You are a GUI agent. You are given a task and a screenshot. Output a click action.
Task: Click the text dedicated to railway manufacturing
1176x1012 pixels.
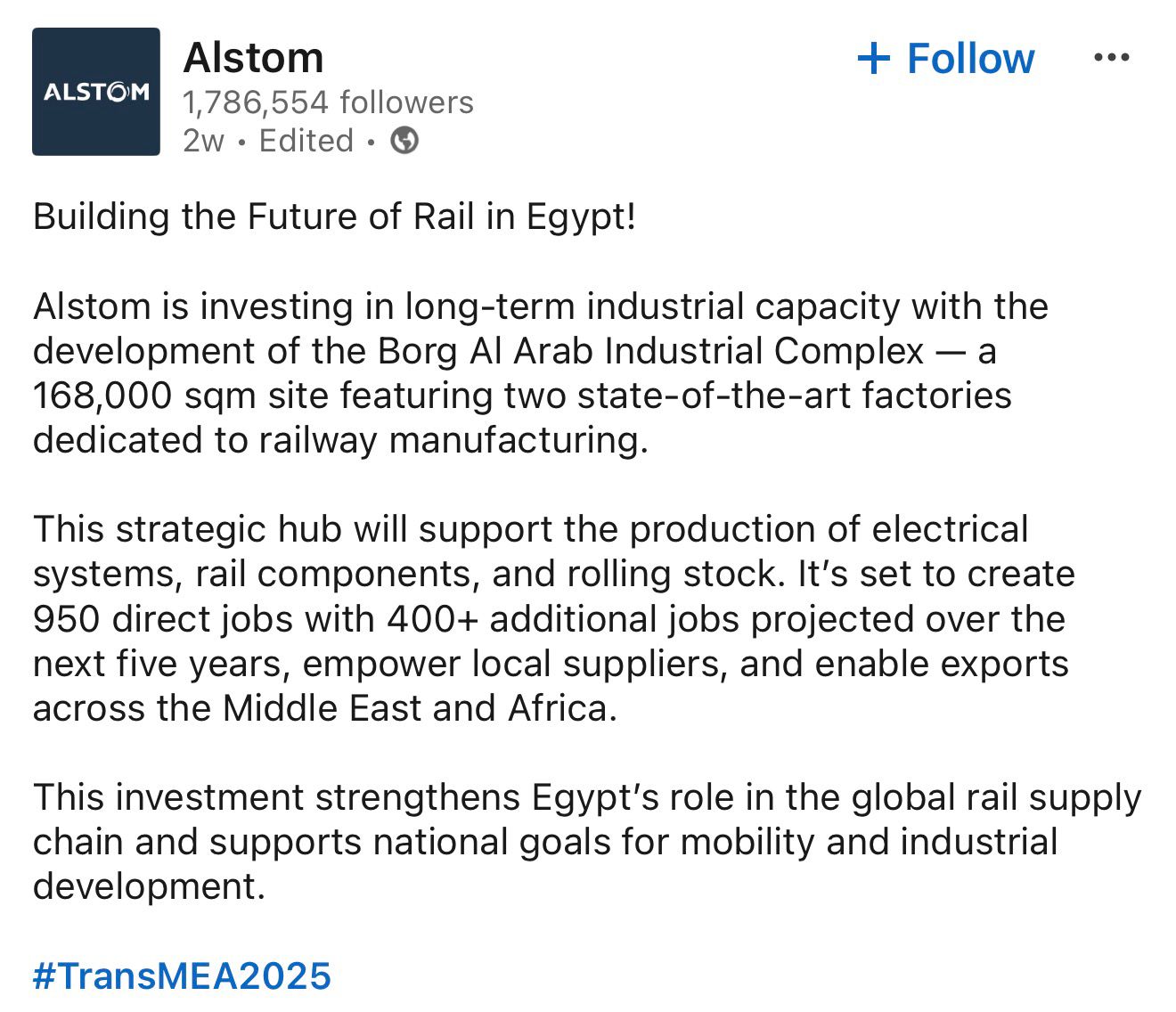coord(339,440)
